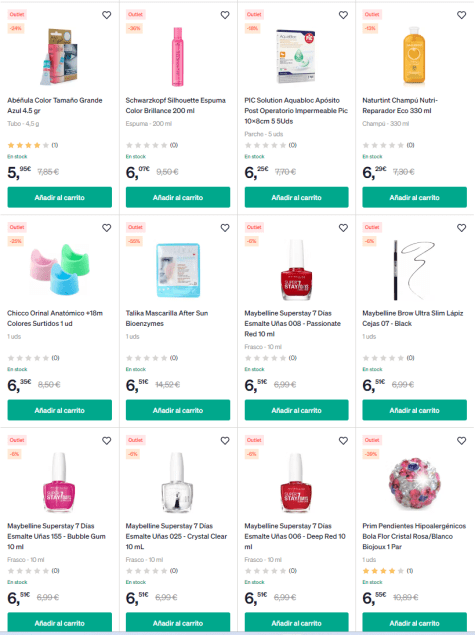Click heart icon on Talika Mascarilla
Viewport: 475px width, 635px height.
(x=225, y=228)
